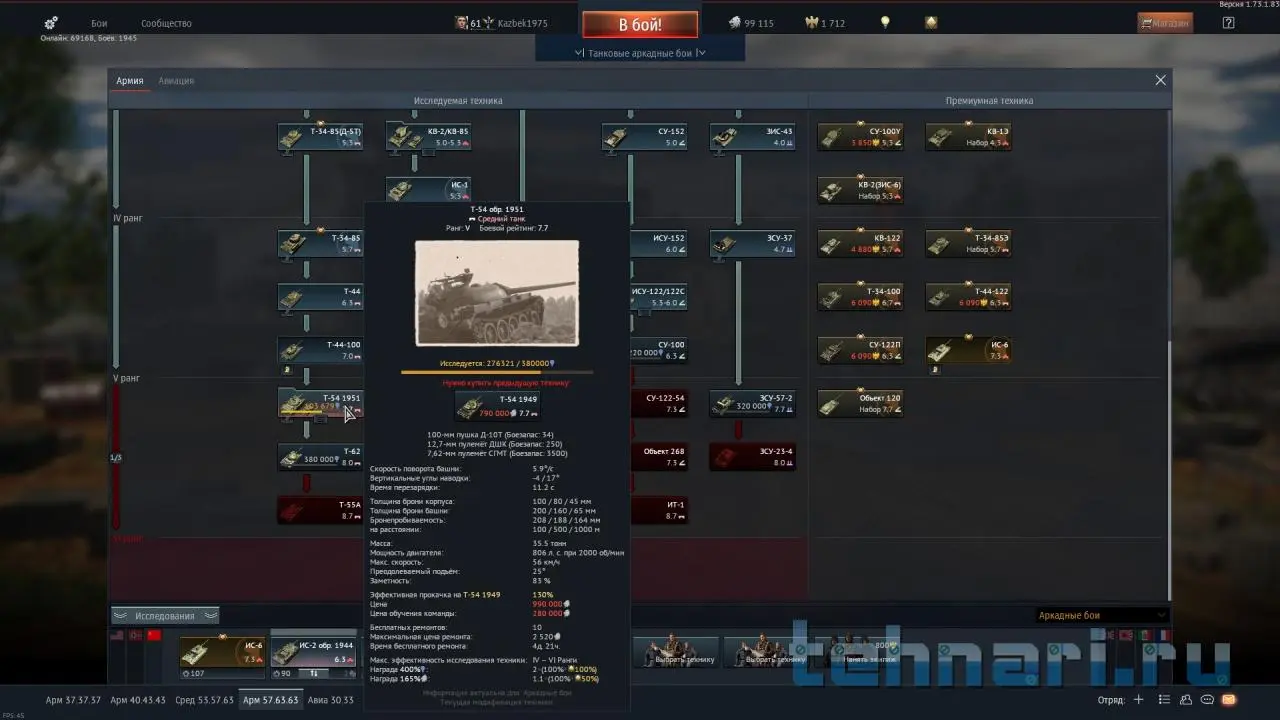This screenshot has height=720, width=1280.
Task: Collapse the Исследования panel header
Action: click(x=165, y=616)
